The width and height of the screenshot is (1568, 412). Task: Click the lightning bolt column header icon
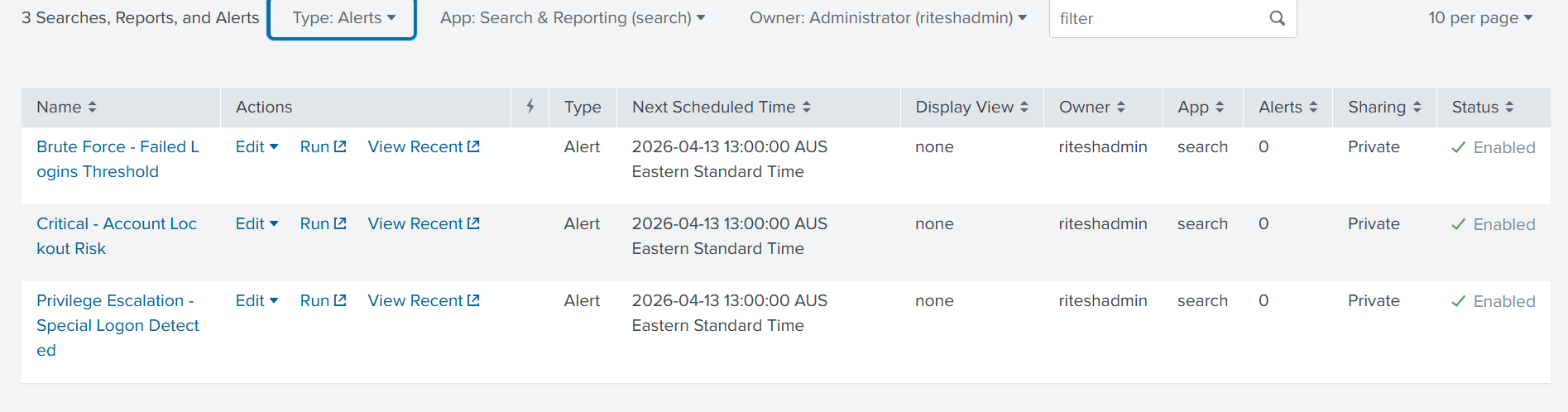click(530, 107)
